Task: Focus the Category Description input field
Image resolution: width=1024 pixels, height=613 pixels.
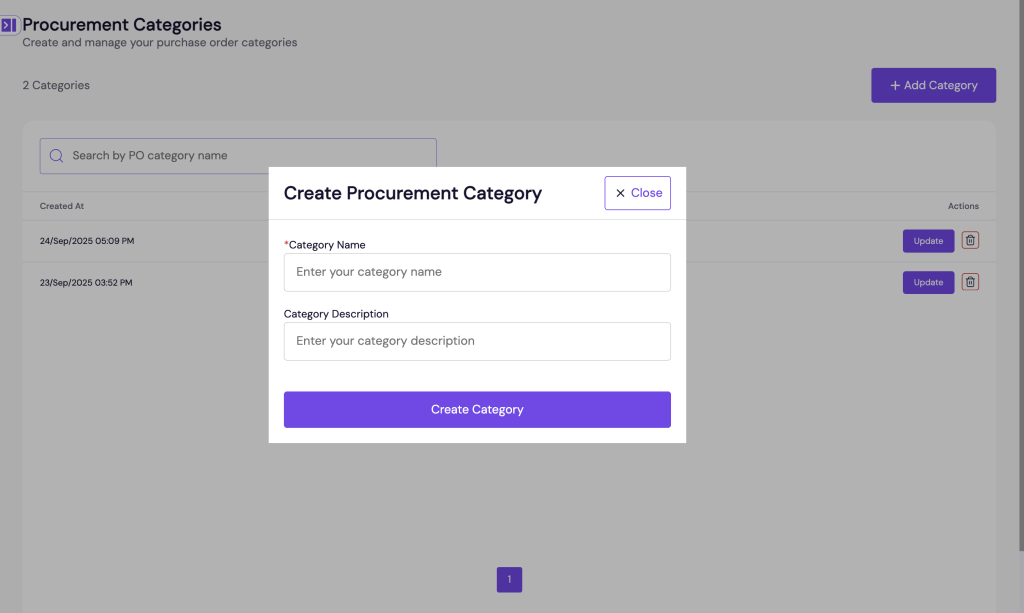Action: click(x=477, y=341)
